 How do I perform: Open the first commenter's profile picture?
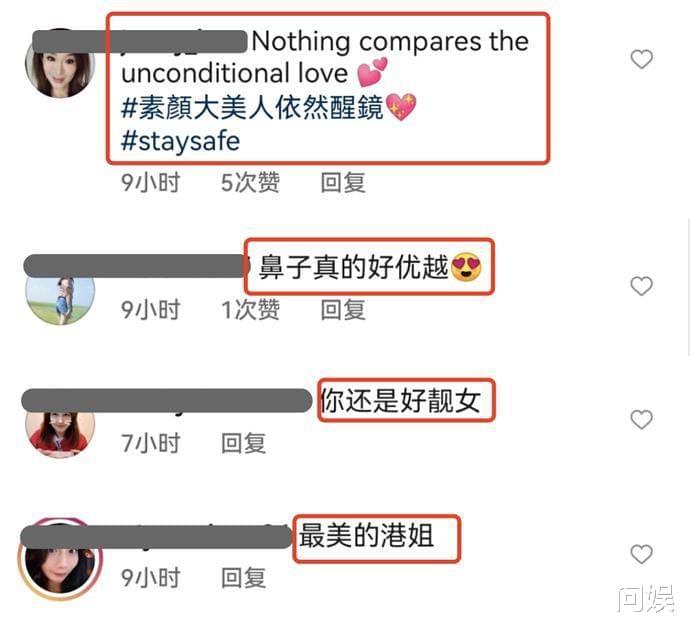pos(60,64)
